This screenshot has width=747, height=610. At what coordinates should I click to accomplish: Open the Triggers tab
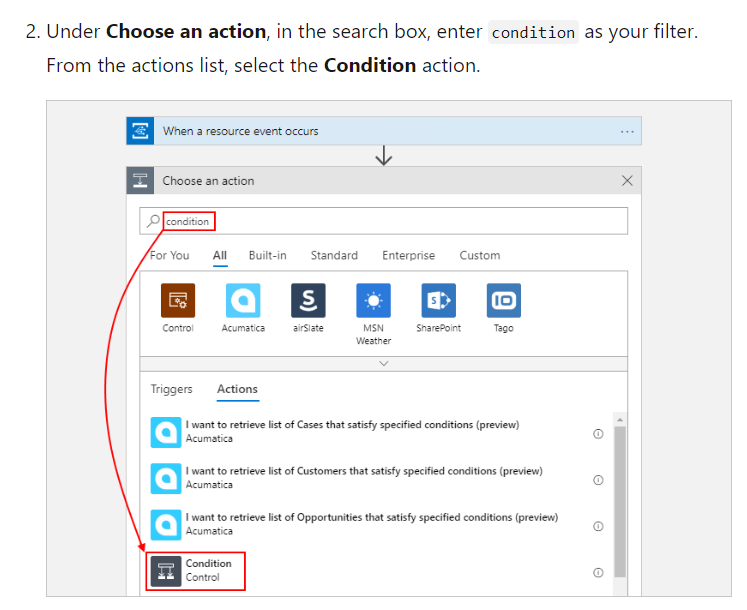172,389
